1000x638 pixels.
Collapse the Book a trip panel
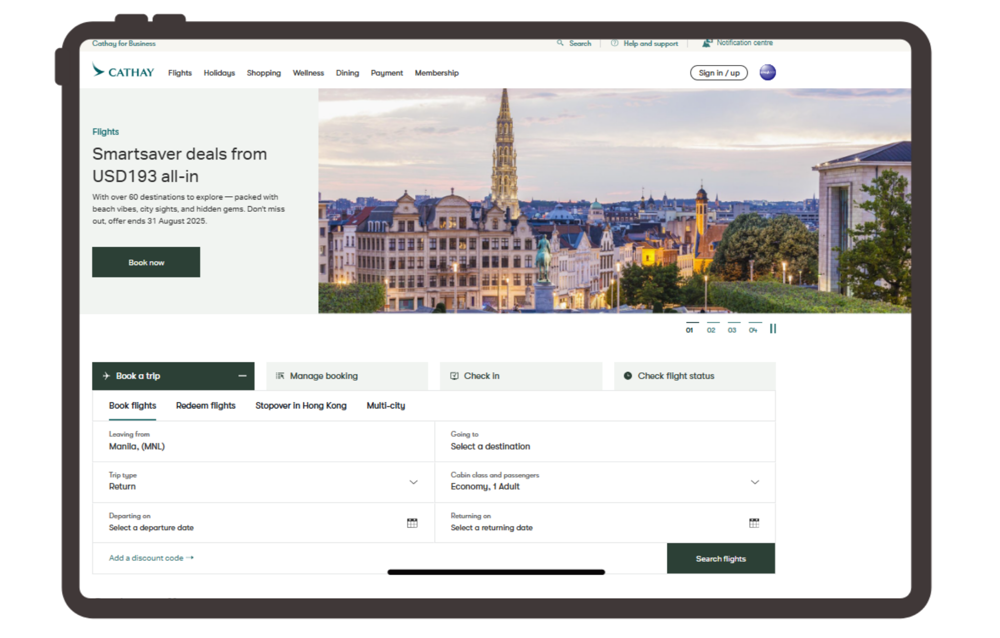tap(242, 376)
